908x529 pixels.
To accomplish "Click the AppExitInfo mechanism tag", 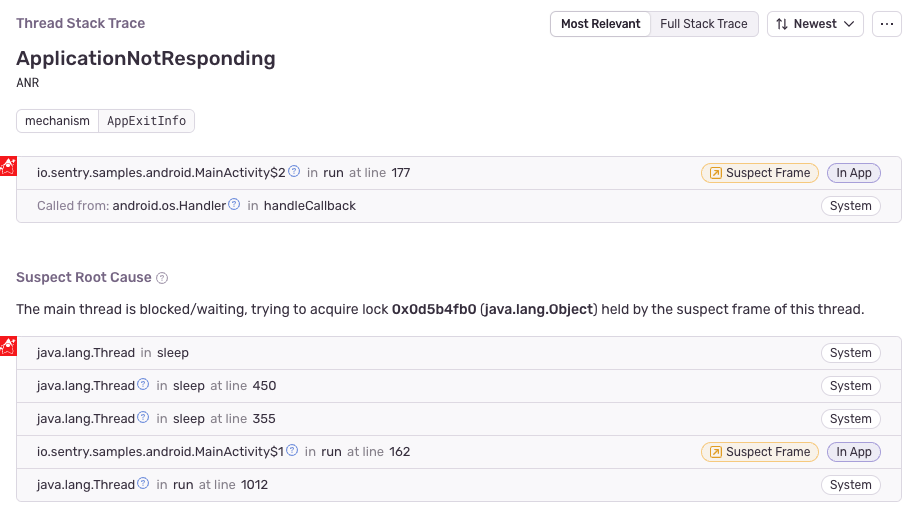I will coord(146,121).
